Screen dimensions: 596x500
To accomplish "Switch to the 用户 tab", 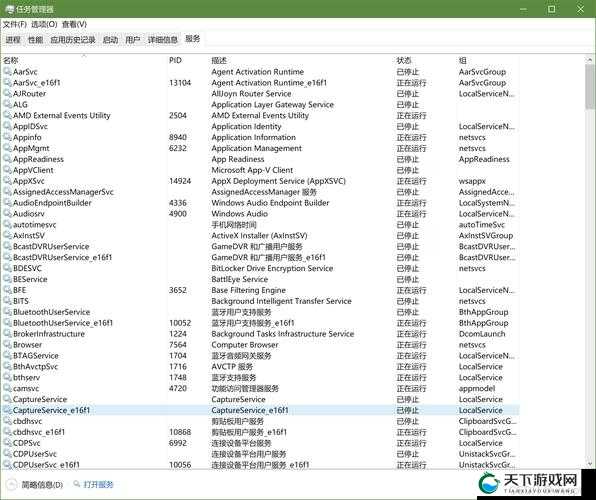I will tap(133, 40).
